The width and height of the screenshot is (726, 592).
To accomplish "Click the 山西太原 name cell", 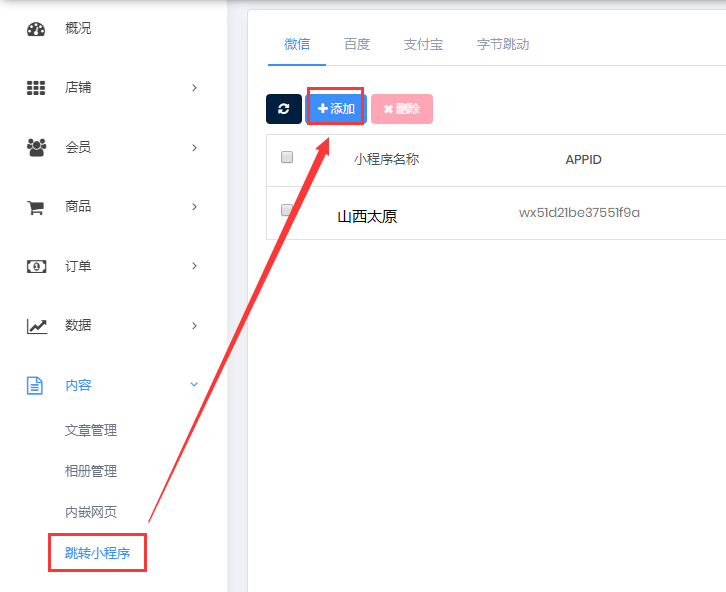I will tap(367, 217).
